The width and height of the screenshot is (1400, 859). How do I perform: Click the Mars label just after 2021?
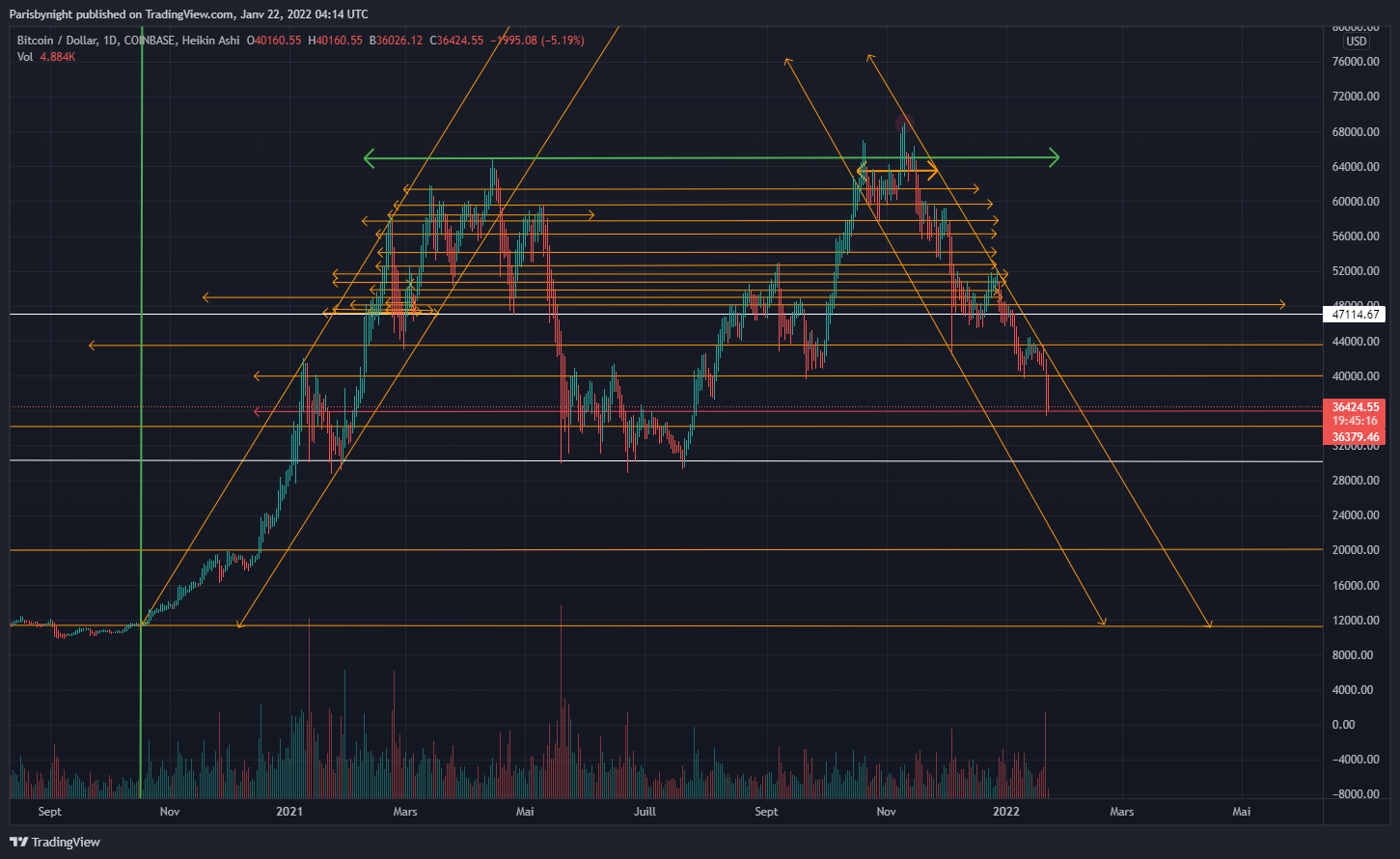tap(405, 812)
